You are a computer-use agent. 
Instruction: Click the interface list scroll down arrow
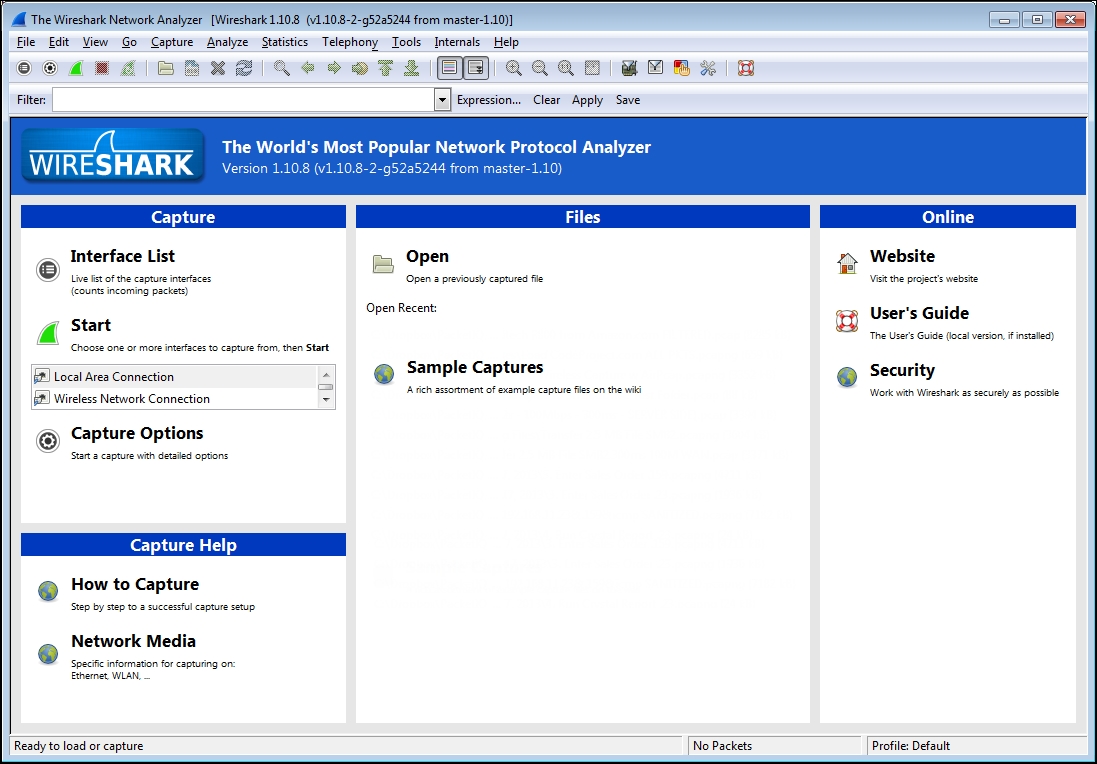326,399
